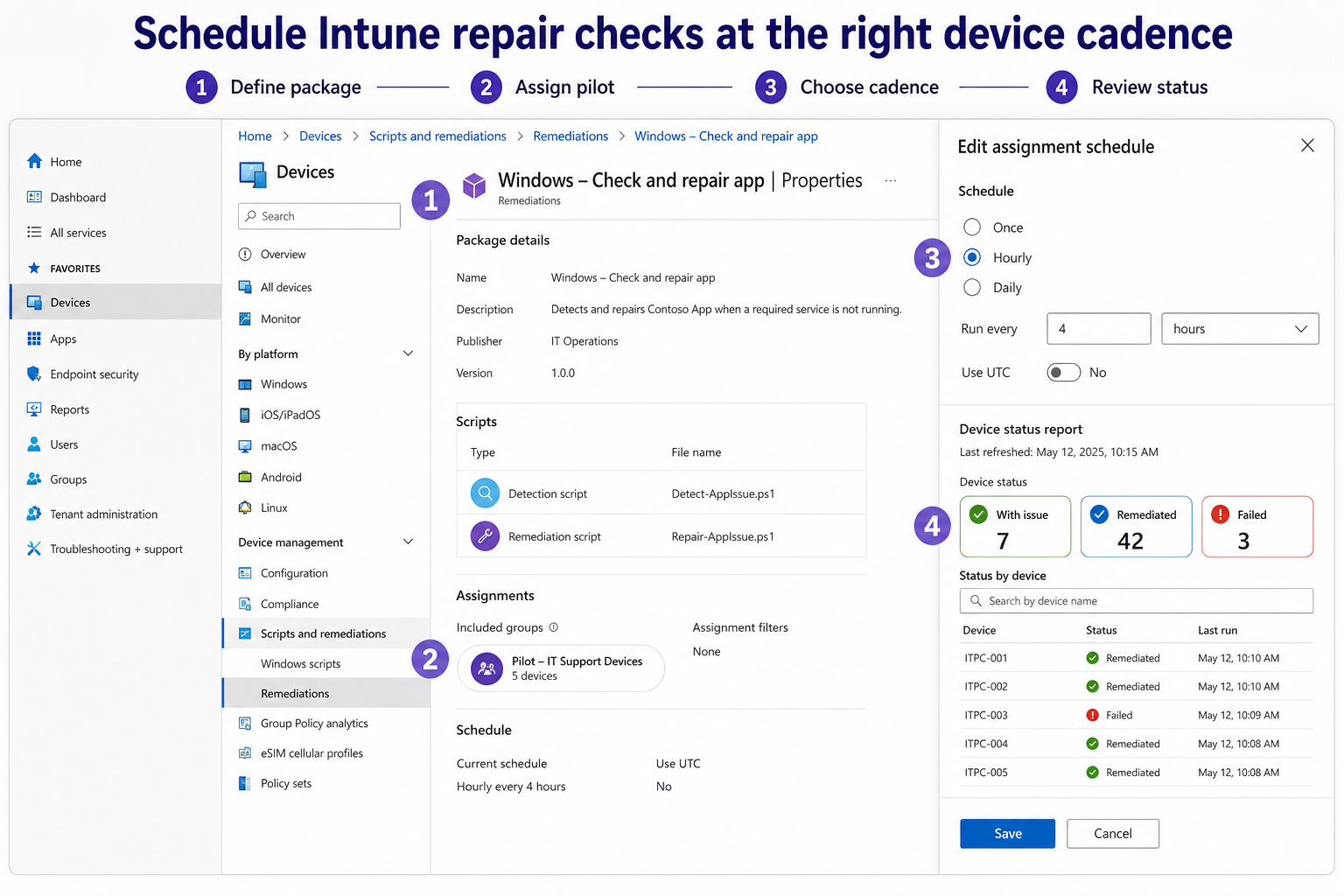Open Windows scripts in the Devices menu
The width and height of the screenshot is (1344, 896).
(300, 663)
